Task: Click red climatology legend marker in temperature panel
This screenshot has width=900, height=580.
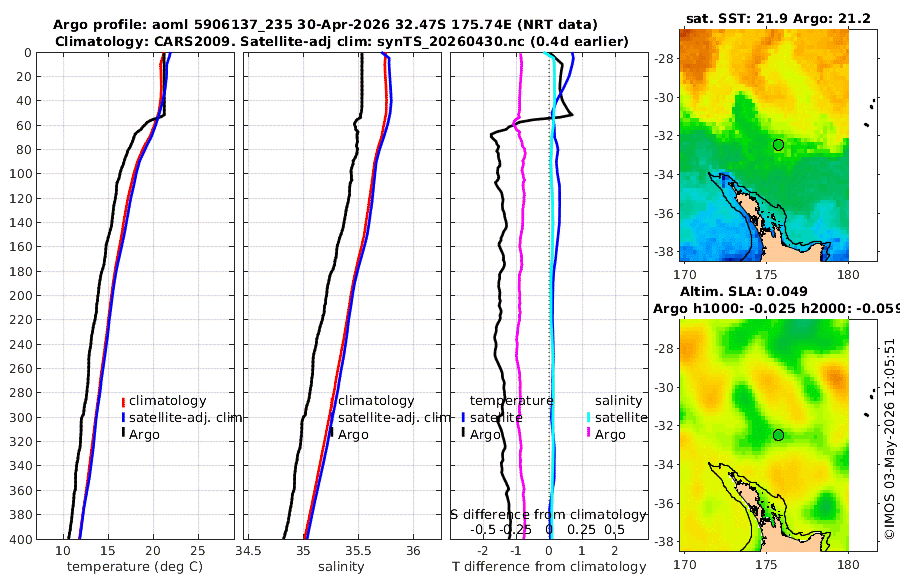Action: pyautogui.click(x=123, y=401)
